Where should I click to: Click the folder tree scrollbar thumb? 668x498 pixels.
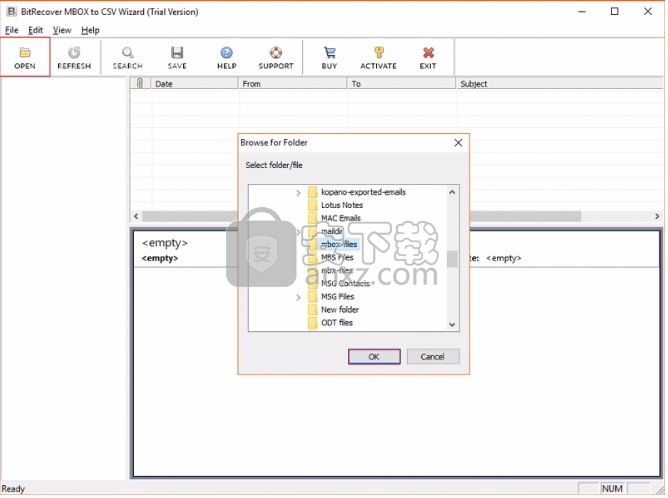pos(453,259)
